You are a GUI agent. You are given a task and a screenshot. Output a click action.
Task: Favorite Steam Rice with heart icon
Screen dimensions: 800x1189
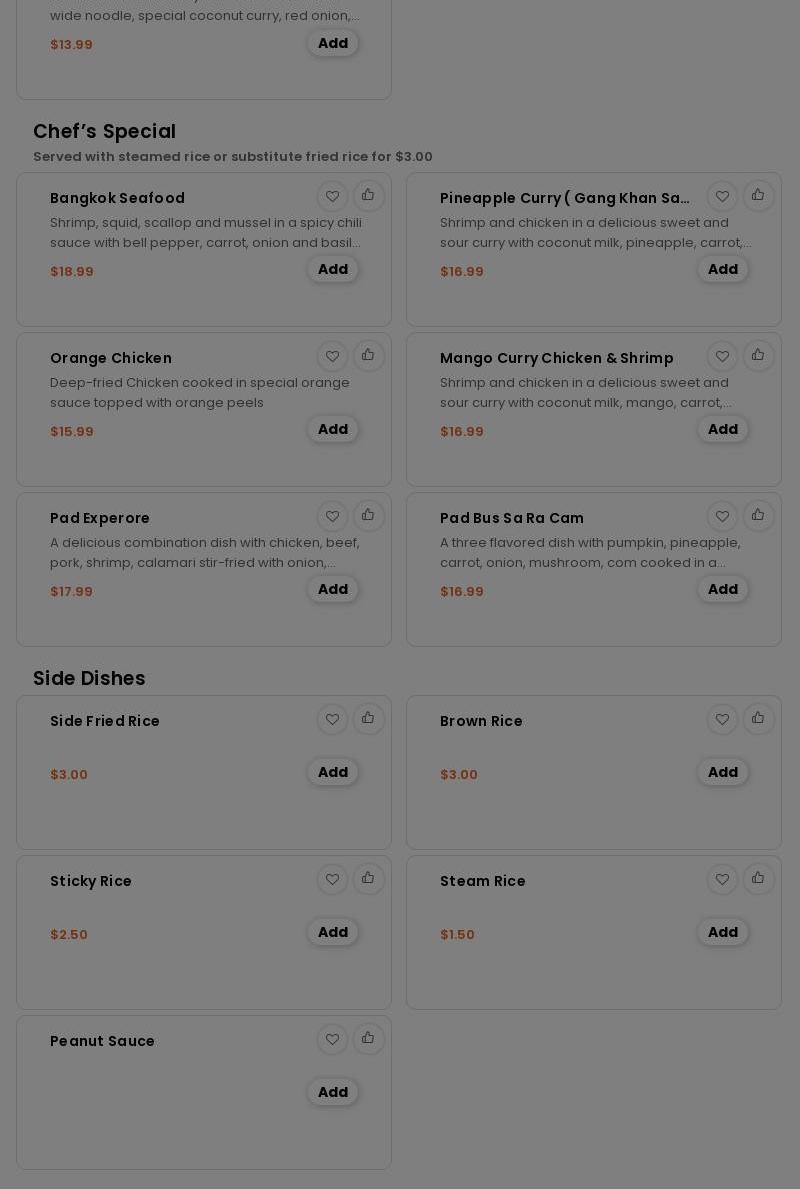(723, 879)
